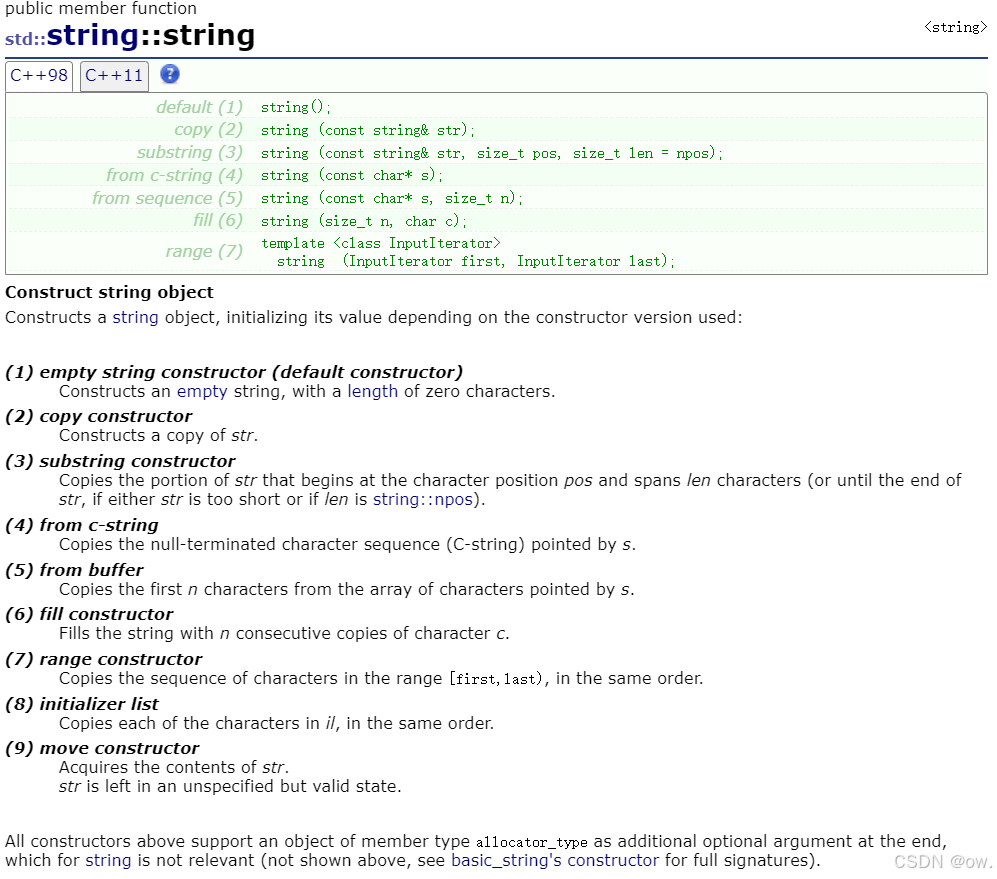Image resolution: width=997 pixels, height=879 pixels.
Task: Click the string link after 'Constructs a'
Action: tap(135, 317)
